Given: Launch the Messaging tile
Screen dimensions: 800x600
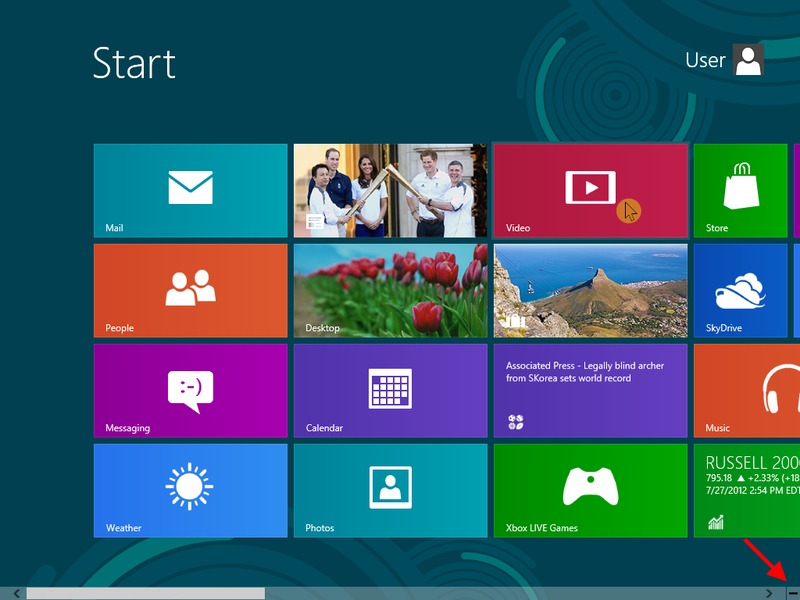Looking at the screenshot, I should tap(190, 390).
